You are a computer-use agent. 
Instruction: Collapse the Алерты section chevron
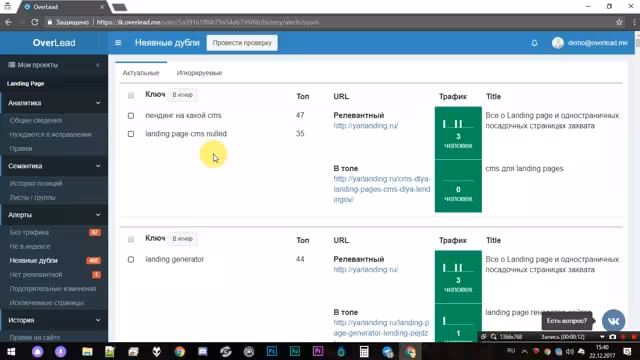point(98,215)
